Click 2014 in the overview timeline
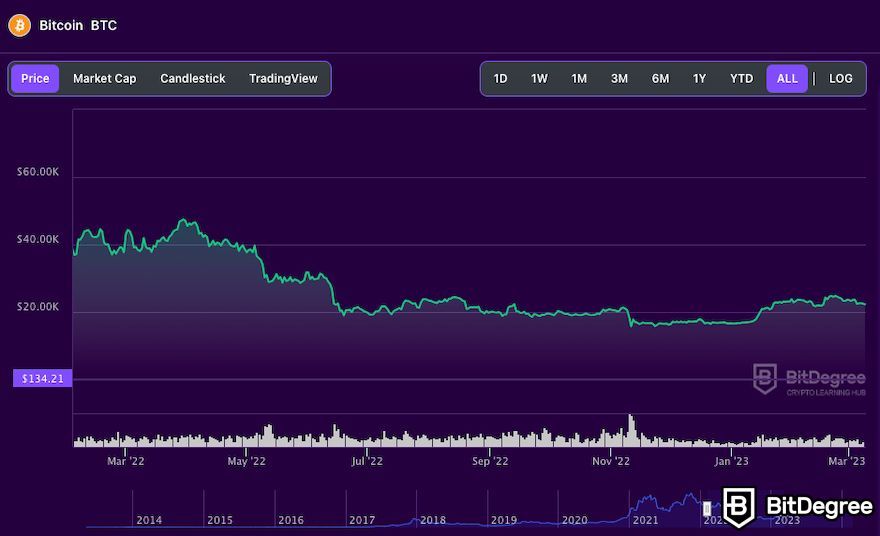The width and height of the screenshot is (880, 536). (149, 520)
